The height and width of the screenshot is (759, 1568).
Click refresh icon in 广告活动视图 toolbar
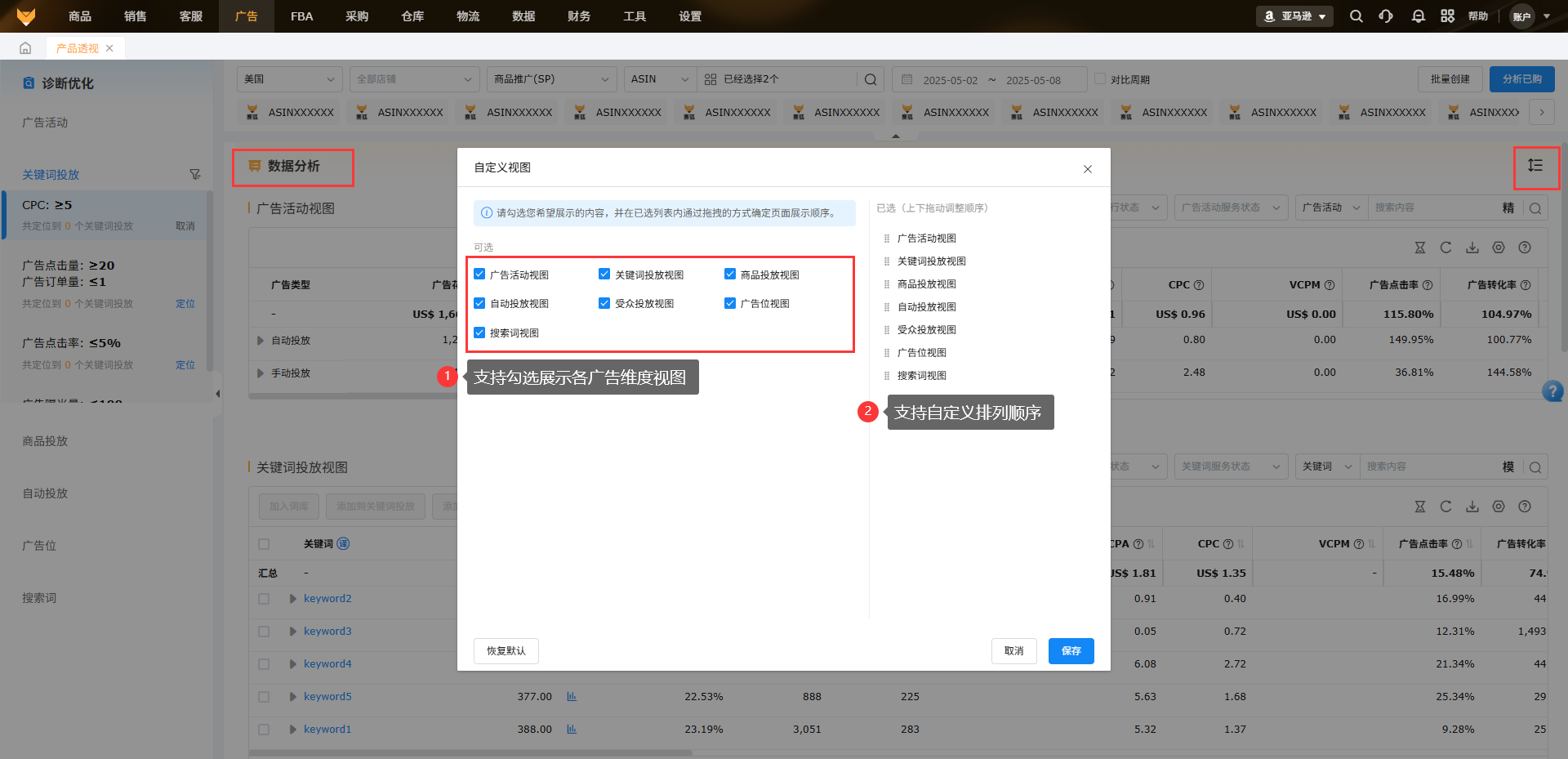pos(1446,248)
